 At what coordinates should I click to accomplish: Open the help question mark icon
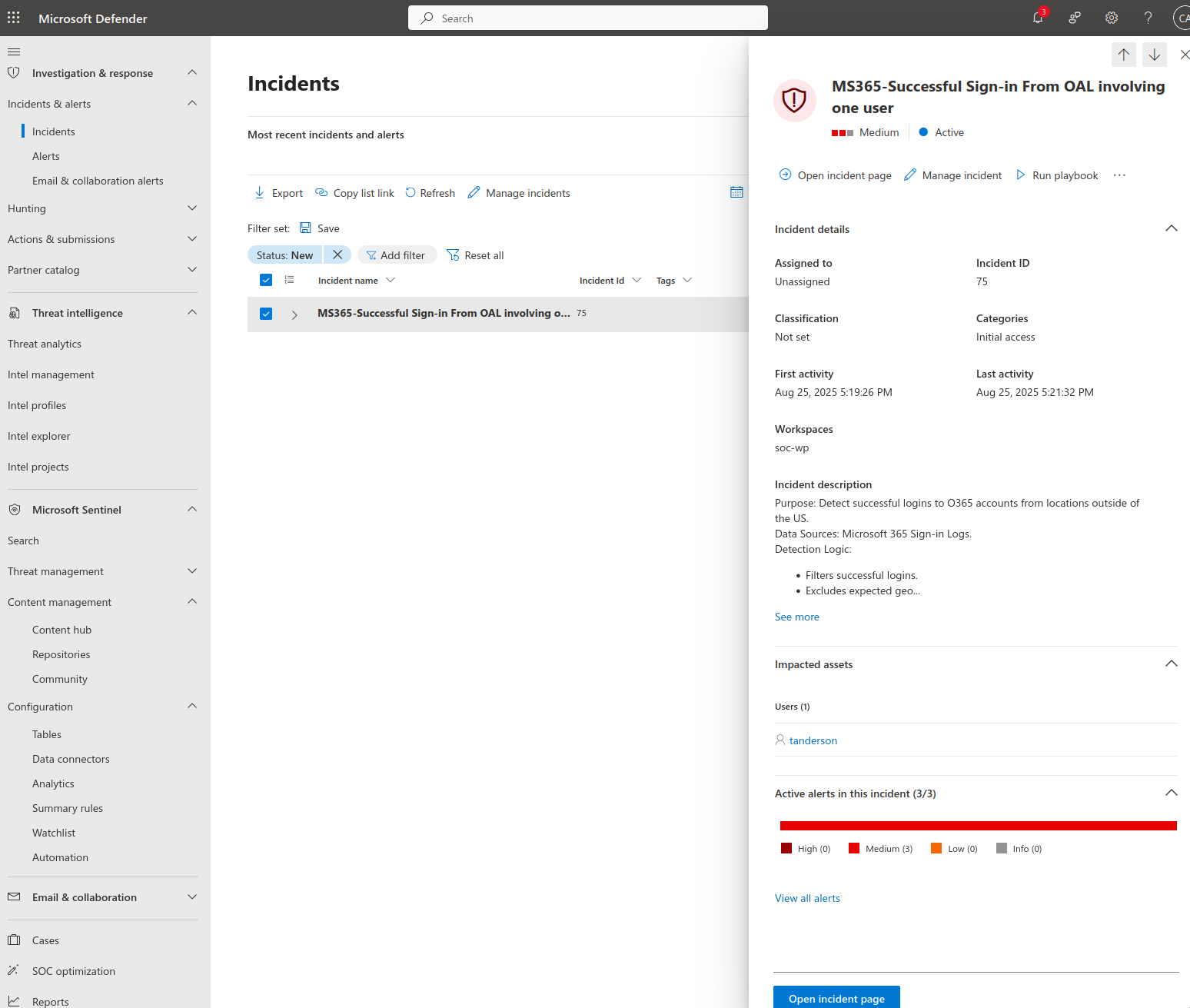coord(1148,18)
